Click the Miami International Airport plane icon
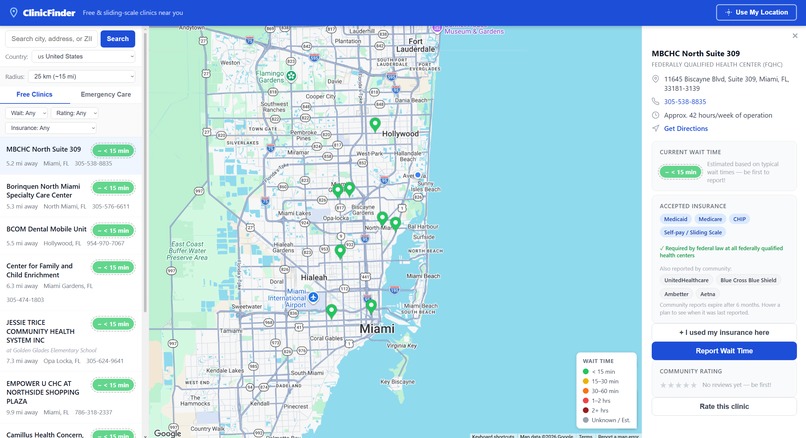This screenshot has width=806, height=438. click(x=313, y=297)
